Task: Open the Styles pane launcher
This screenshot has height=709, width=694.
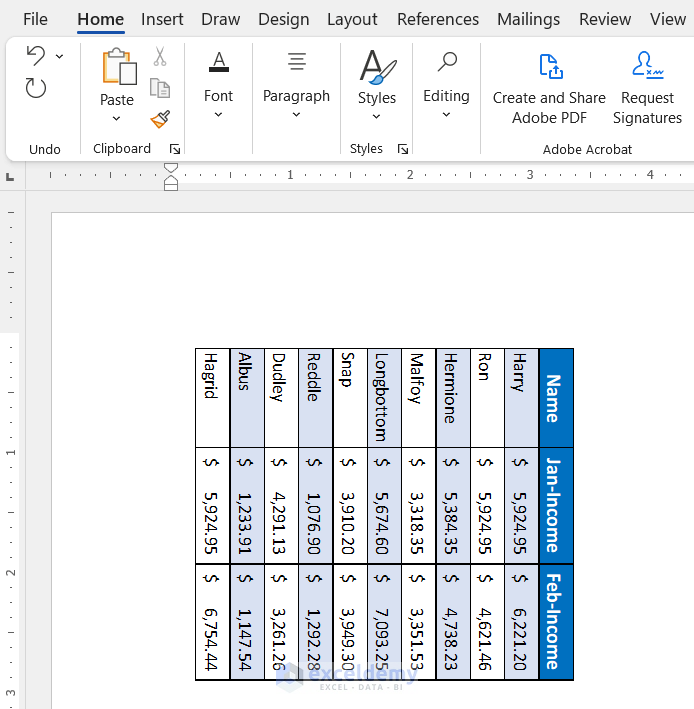Action: coord(403,149)
